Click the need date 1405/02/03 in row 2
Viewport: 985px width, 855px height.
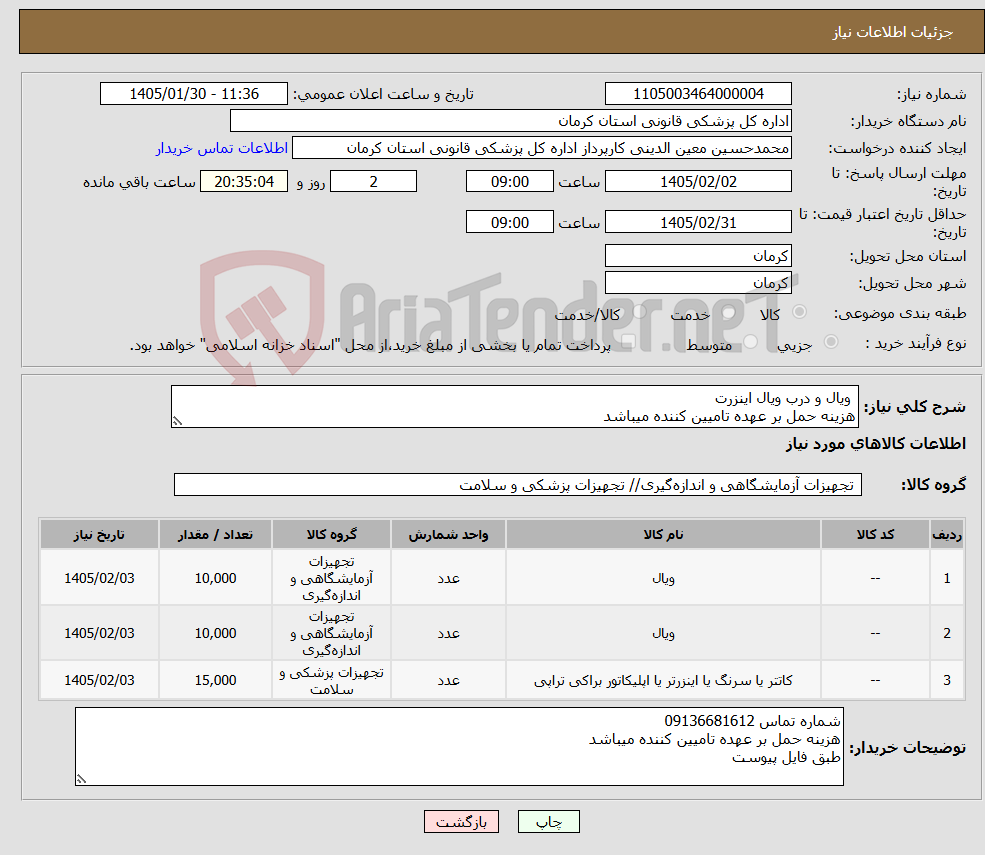pos(99,633)
